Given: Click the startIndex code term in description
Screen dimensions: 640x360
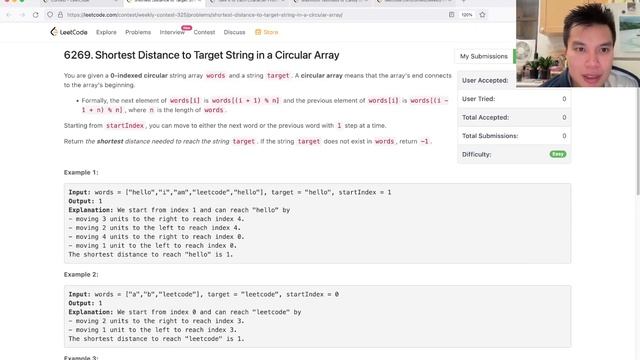Looking at the screenshot, I should point(125,126).
